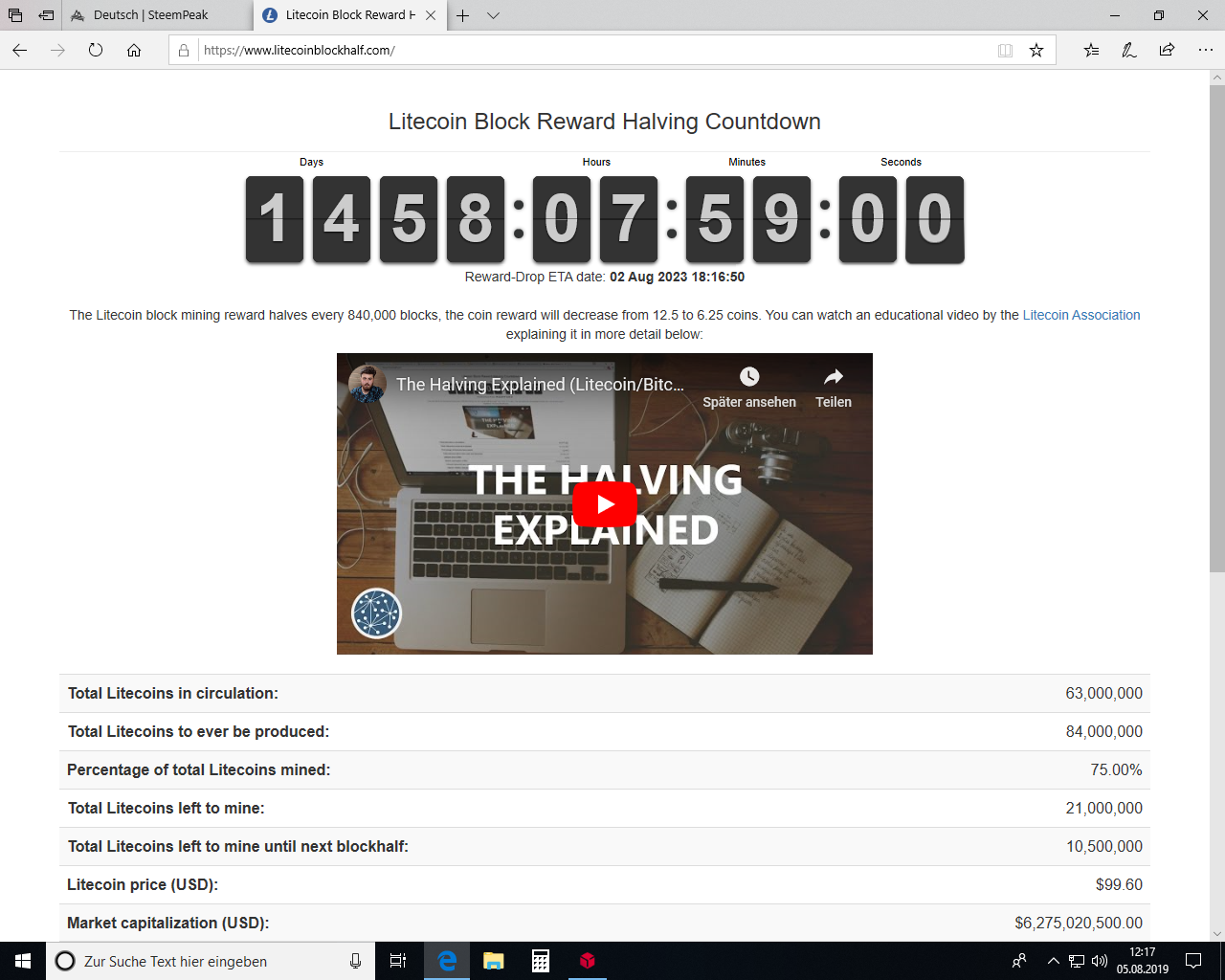Open the Windows Start menu
1225x980 pixels.
[x=23, y=961]
